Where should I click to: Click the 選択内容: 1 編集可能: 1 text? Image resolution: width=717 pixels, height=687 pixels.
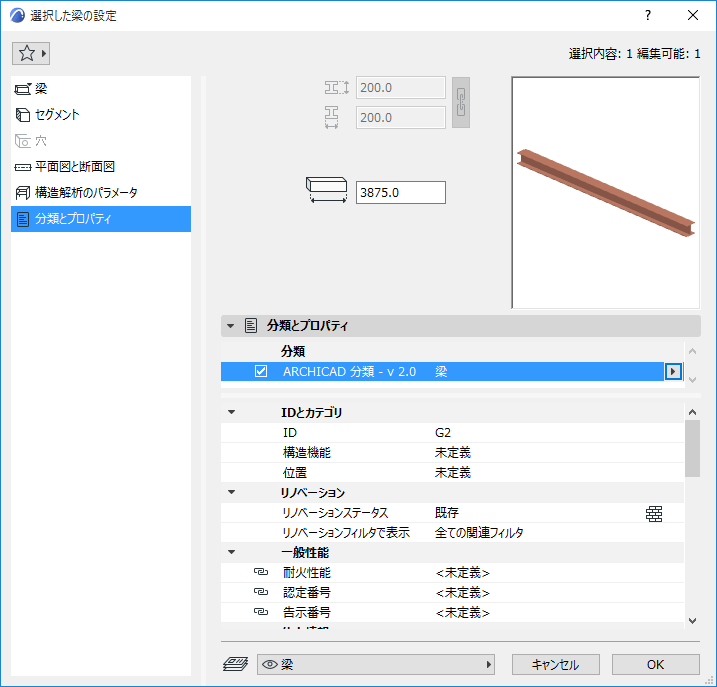(x=634, y=54)
